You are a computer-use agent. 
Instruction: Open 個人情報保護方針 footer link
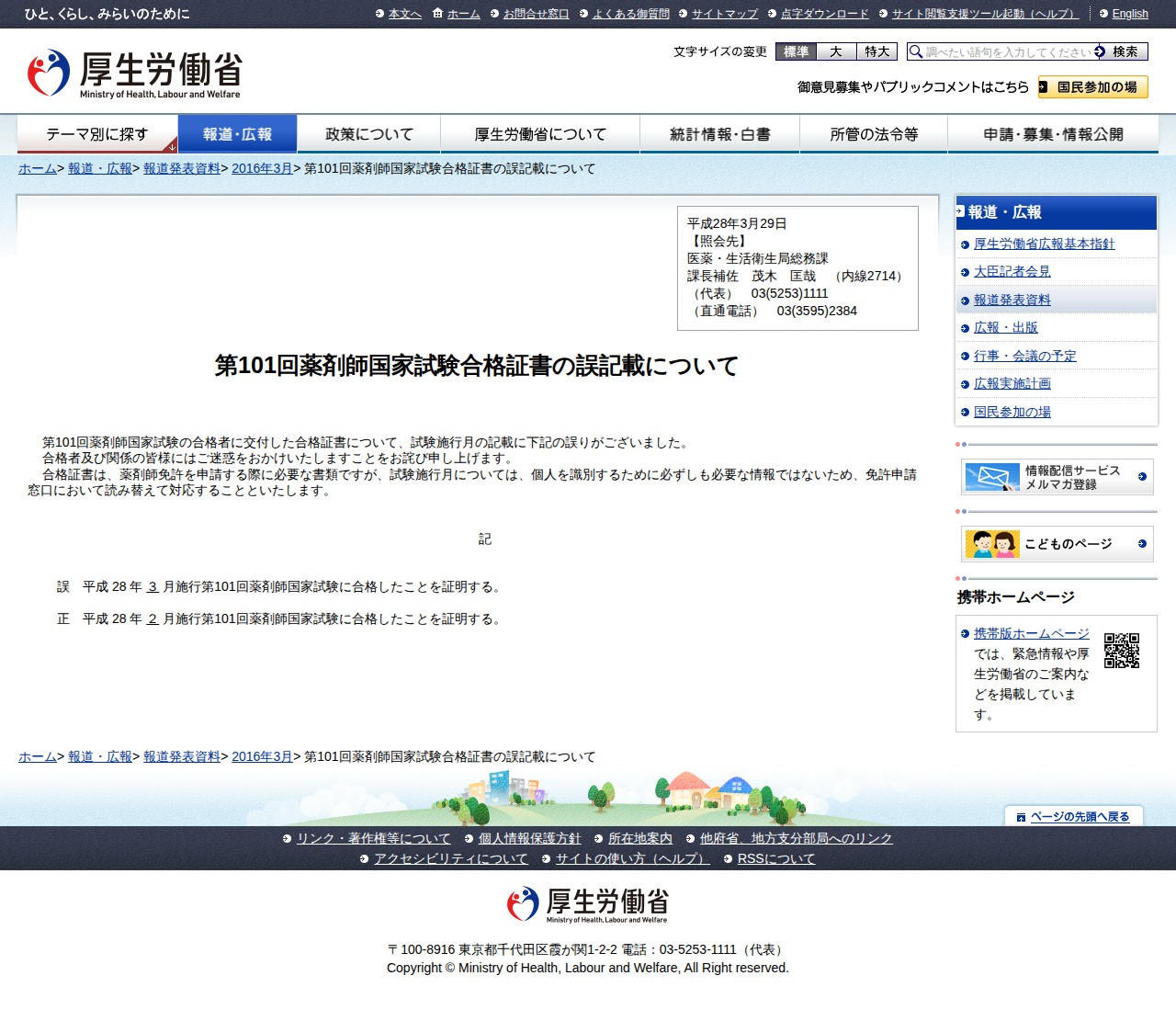coord(530,838)
